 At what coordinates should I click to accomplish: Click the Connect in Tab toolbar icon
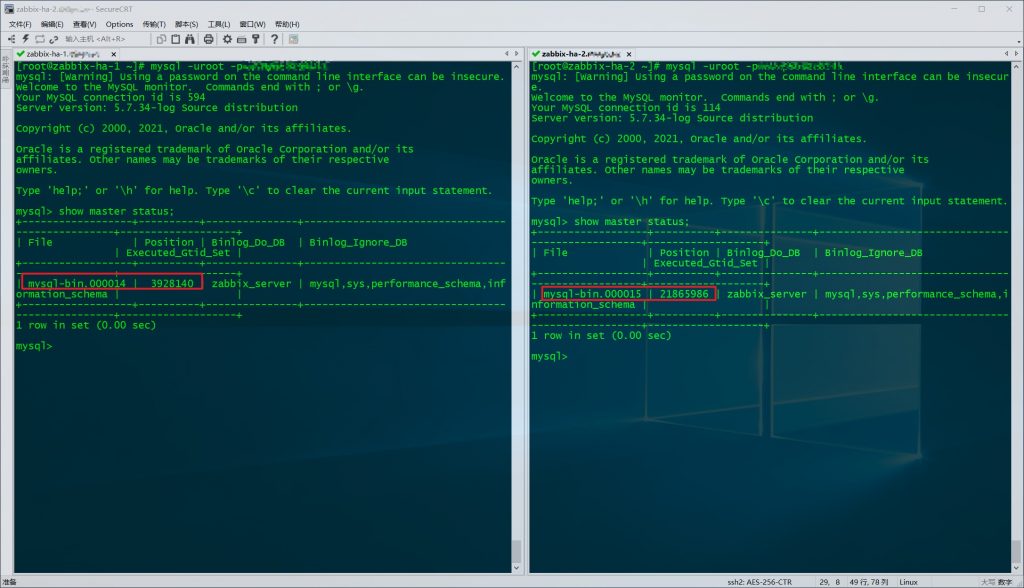click(40, 39)
